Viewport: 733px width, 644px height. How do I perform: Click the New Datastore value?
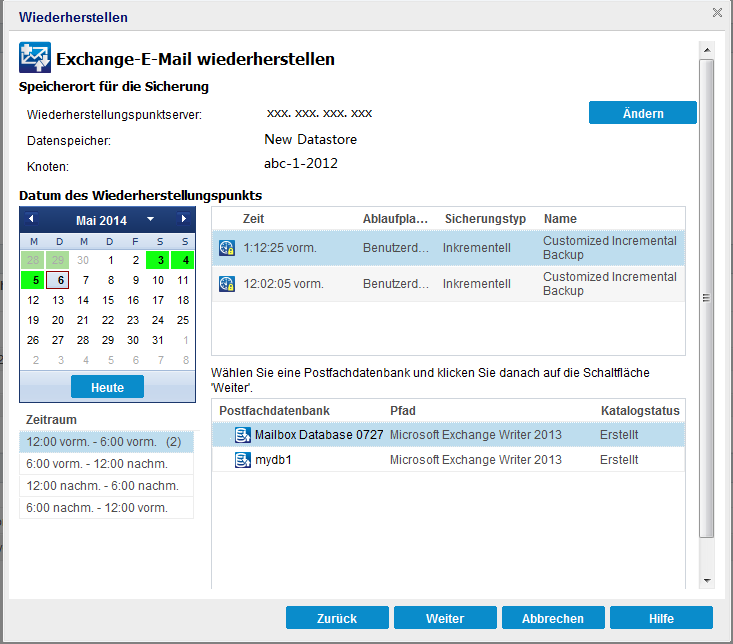[310, 139]
